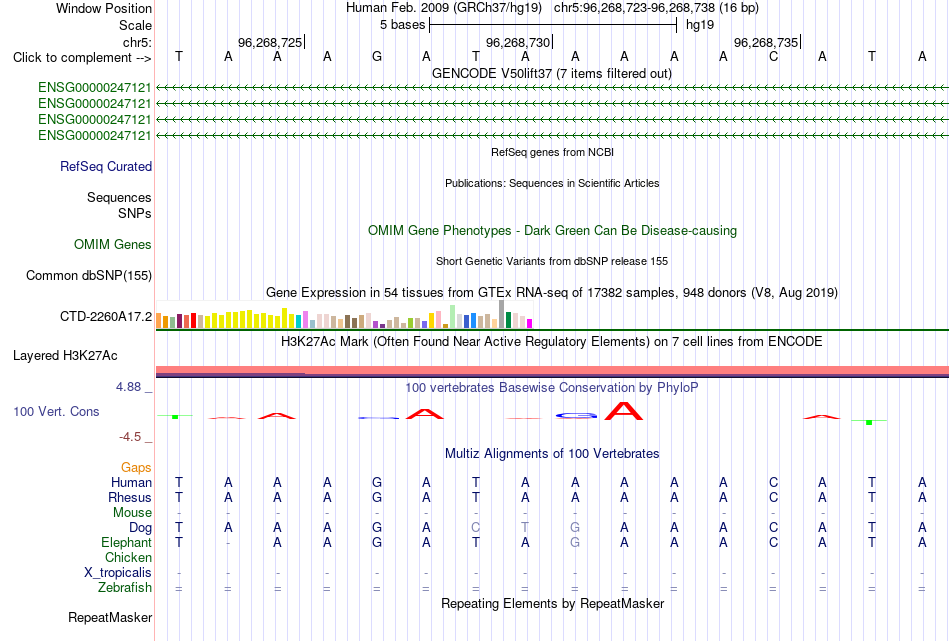Select the Mouse alignment row label
The image size is (950, 641).
pos(133,513)
